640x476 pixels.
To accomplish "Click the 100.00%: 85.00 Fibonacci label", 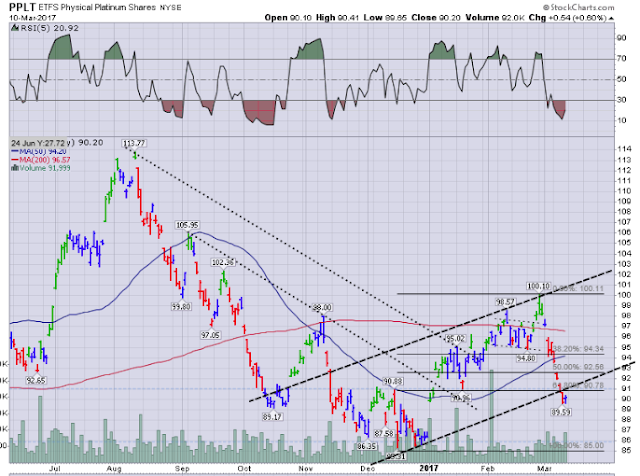I will [577, 445].
